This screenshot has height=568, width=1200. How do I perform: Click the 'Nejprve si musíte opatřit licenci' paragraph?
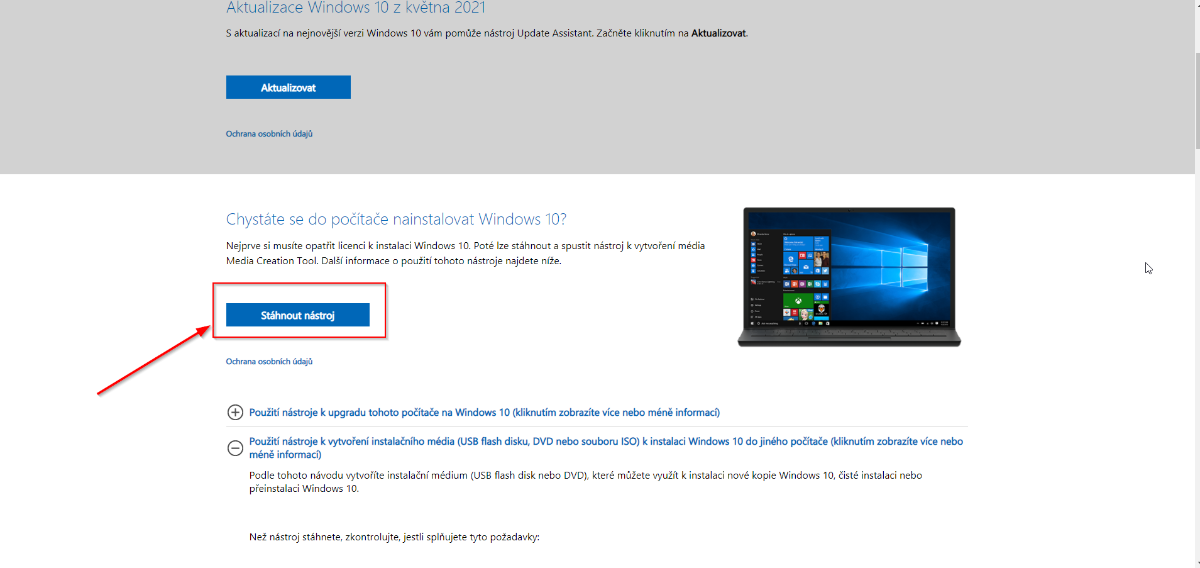pyautogui.click(x=465, y=252)
